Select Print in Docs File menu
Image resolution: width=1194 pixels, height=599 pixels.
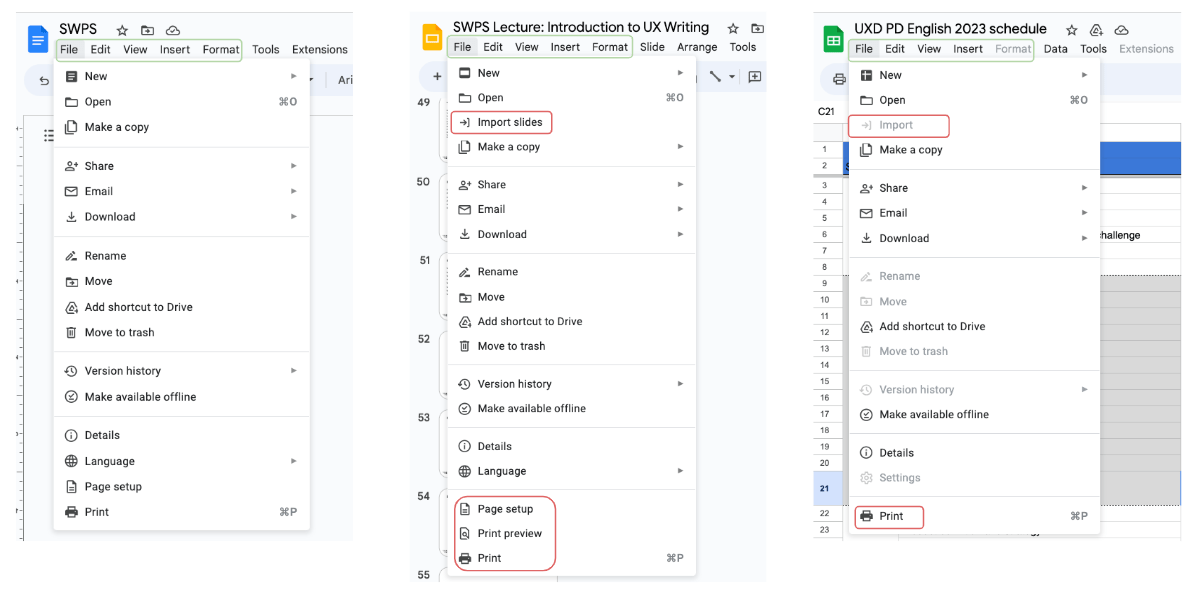(x=182, y=511)
